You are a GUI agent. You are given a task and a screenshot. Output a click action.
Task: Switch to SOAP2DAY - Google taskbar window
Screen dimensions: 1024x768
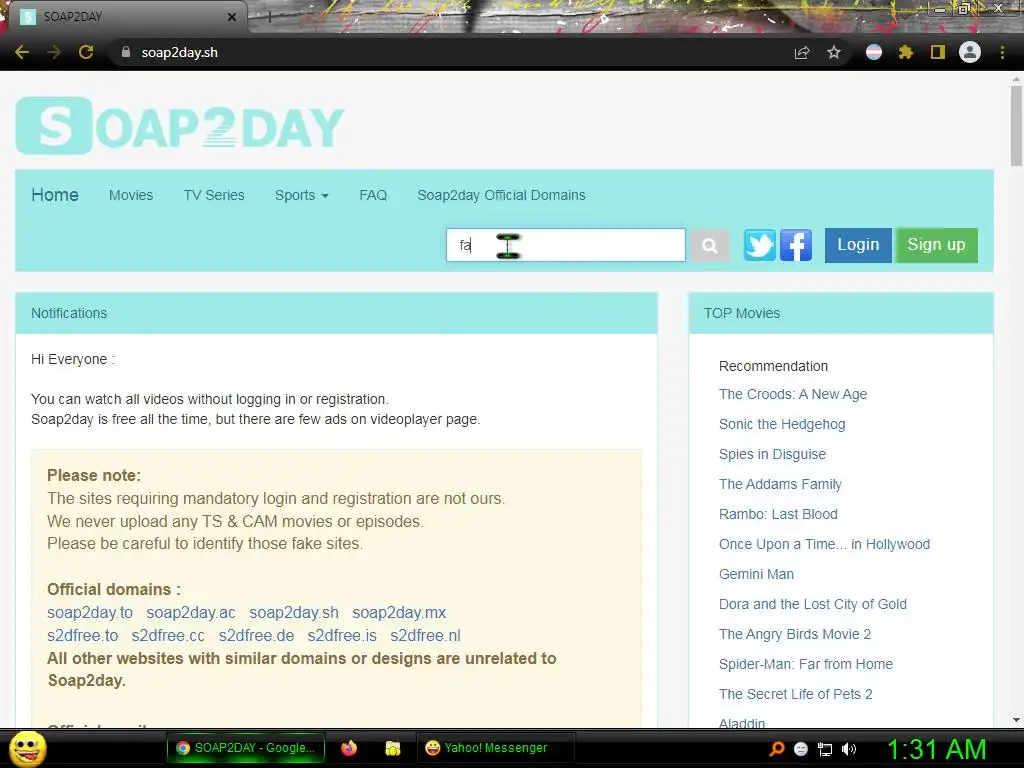pos(246,748)
